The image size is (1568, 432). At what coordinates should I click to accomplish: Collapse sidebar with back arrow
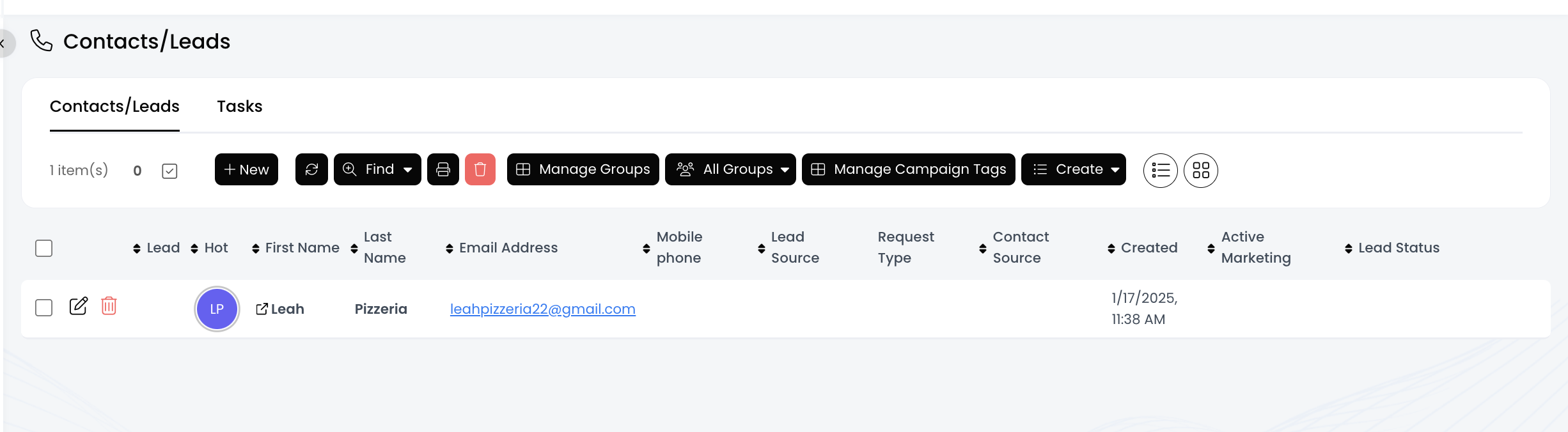(x=4, y=43)
